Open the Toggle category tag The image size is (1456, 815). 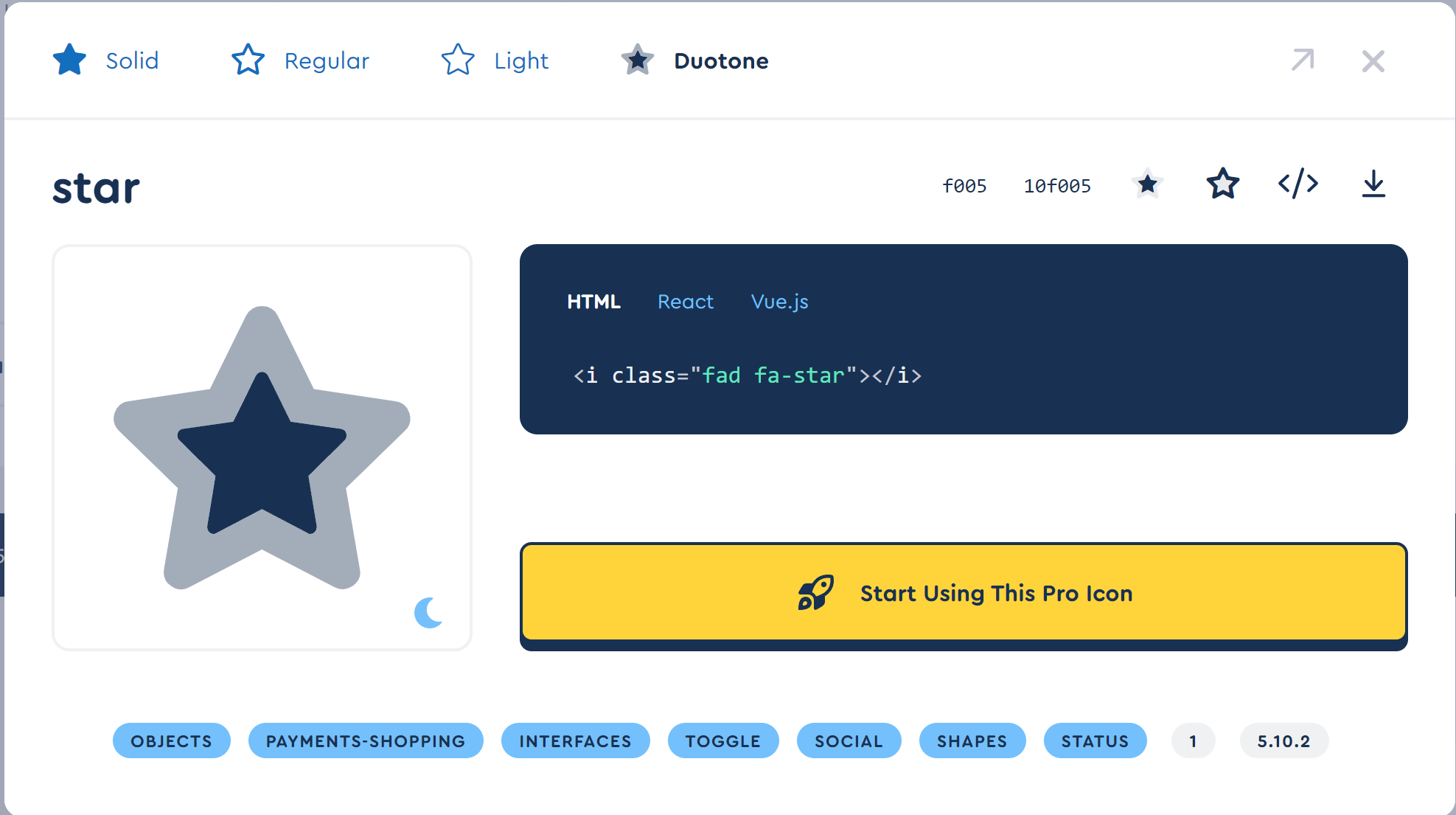click(722, 741)
